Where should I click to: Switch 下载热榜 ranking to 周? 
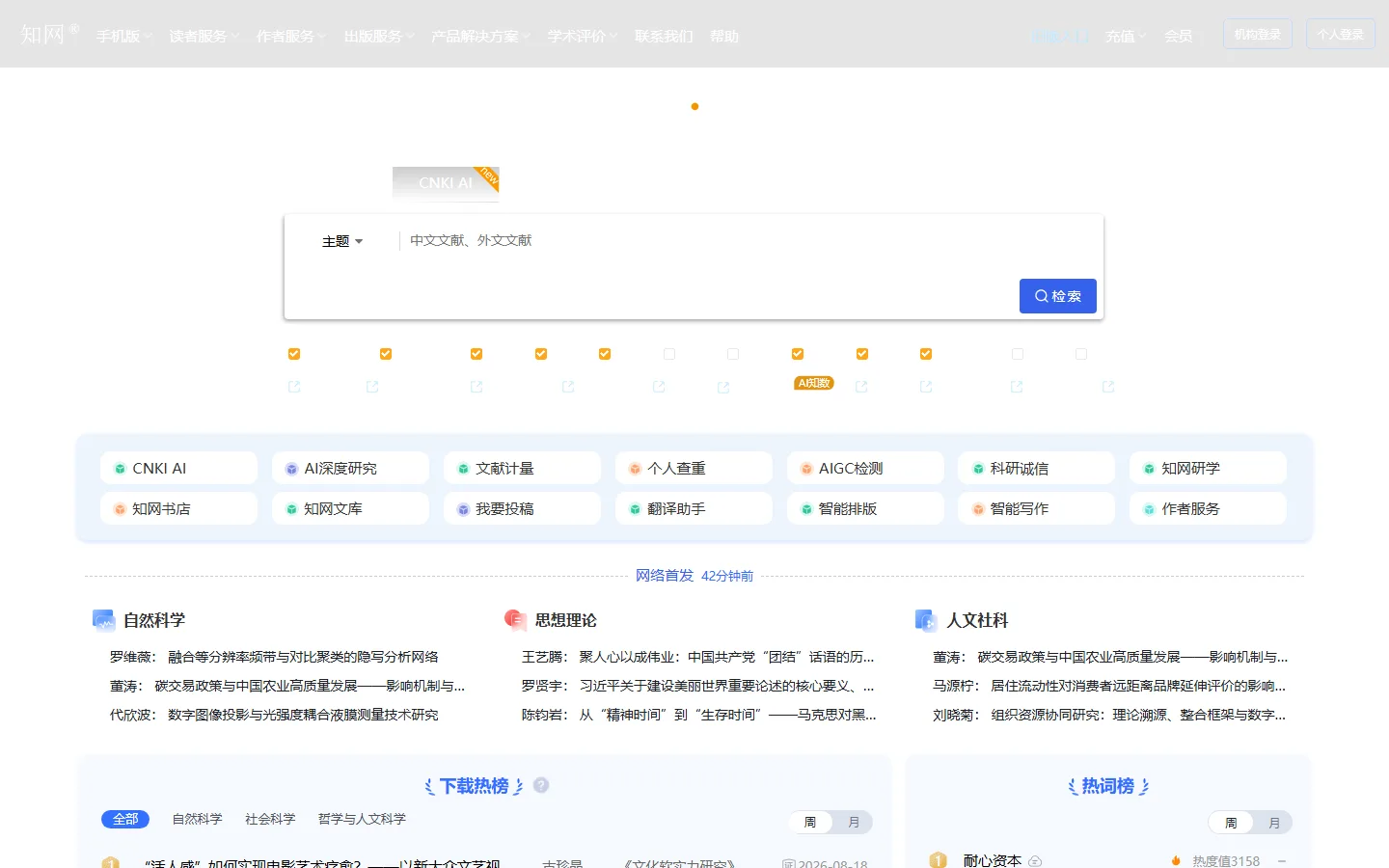(x=810, y=822)
